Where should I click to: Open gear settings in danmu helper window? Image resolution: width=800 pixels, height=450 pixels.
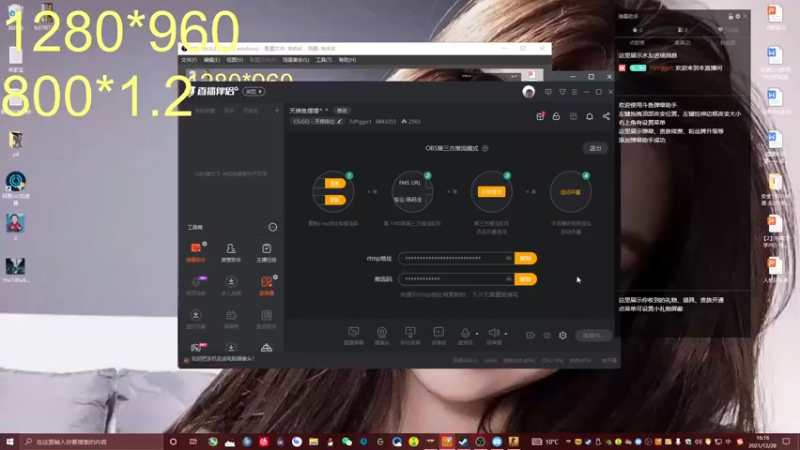738,16
